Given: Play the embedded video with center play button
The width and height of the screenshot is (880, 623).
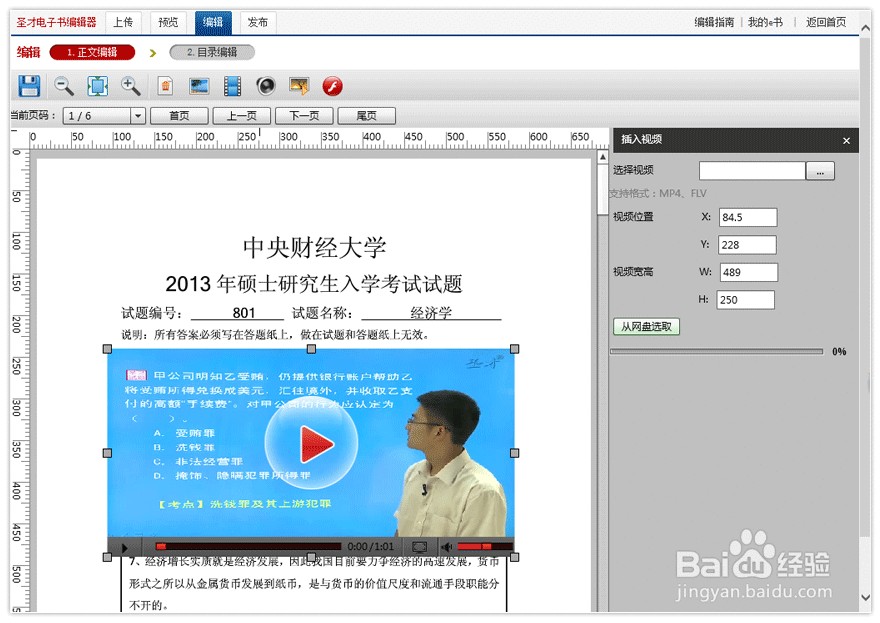Looking at the screenshot, I should (x=312, y=444).
